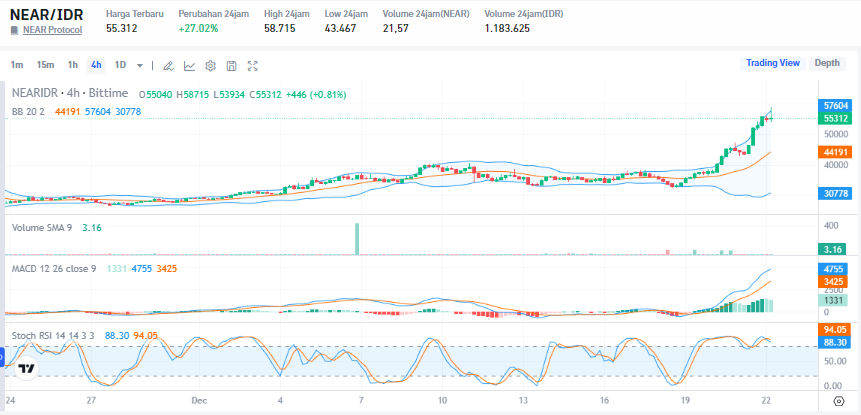
Task: Click the Harga Terbaru value 55.312
Action: [121, 29]
